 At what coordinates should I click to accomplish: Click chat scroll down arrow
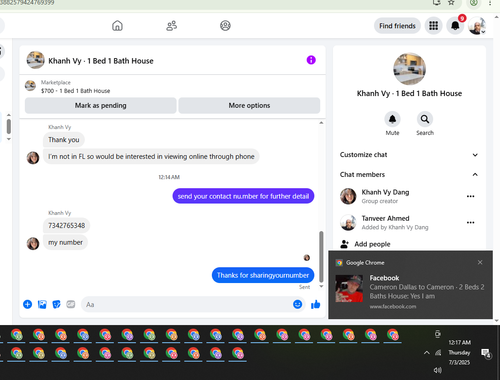pos(321,286)
